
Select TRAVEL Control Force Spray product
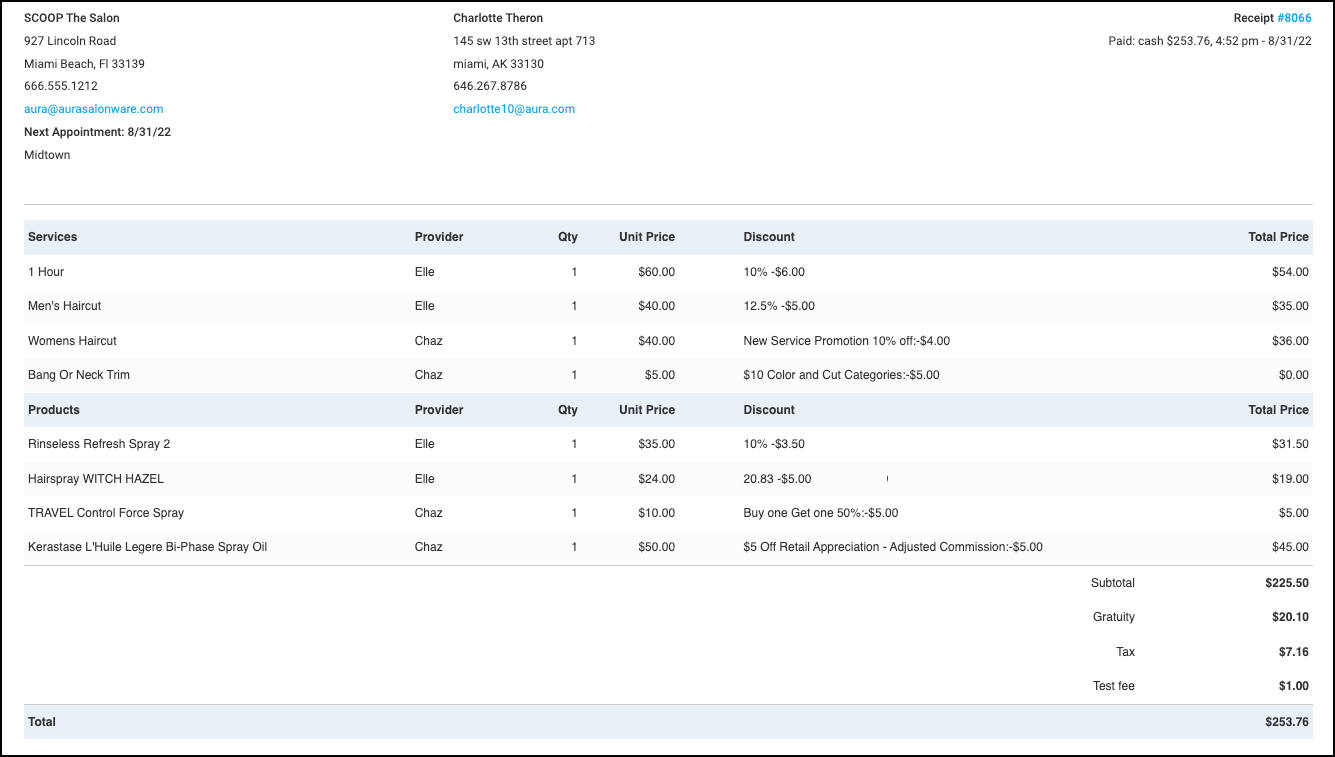[106, 513]
